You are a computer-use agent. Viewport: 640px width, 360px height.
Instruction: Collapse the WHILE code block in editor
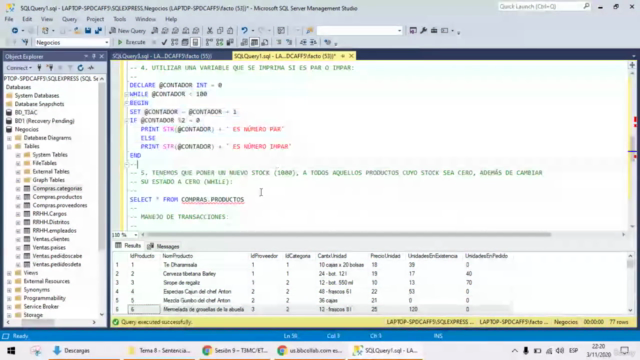127,94
